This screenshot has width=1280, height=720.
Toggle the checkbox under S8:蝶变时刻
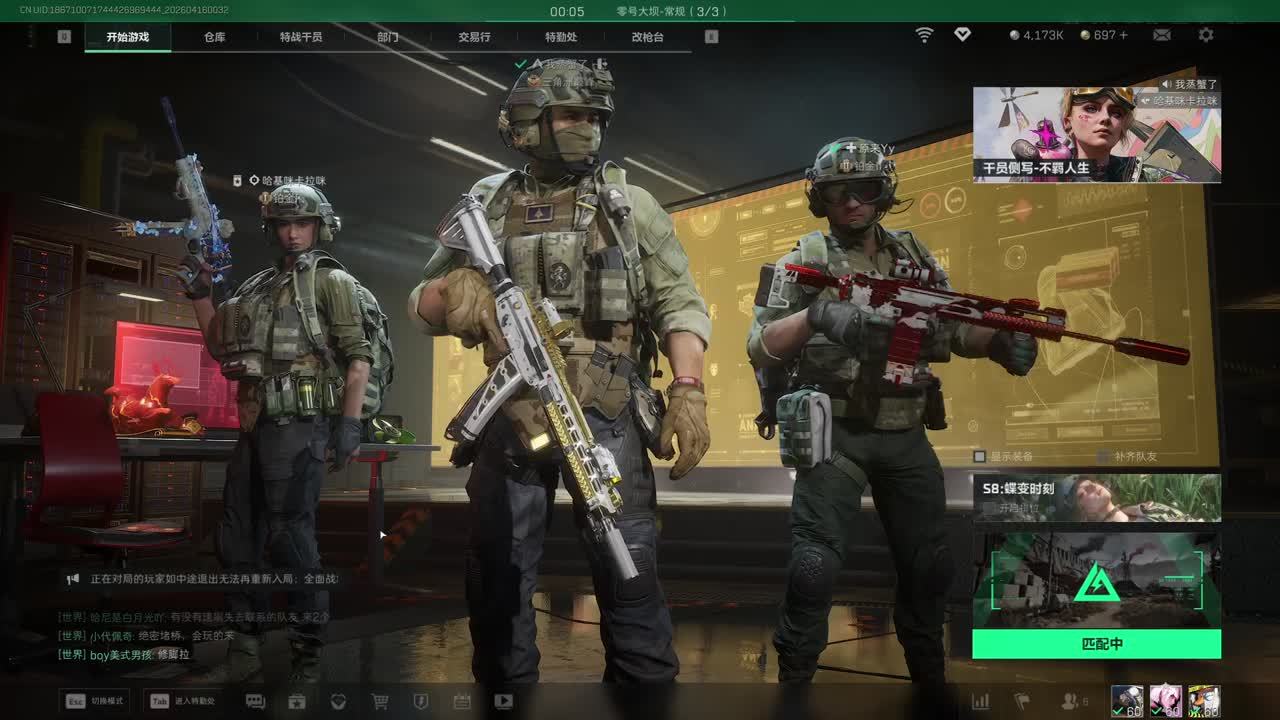tap(989, 508)
